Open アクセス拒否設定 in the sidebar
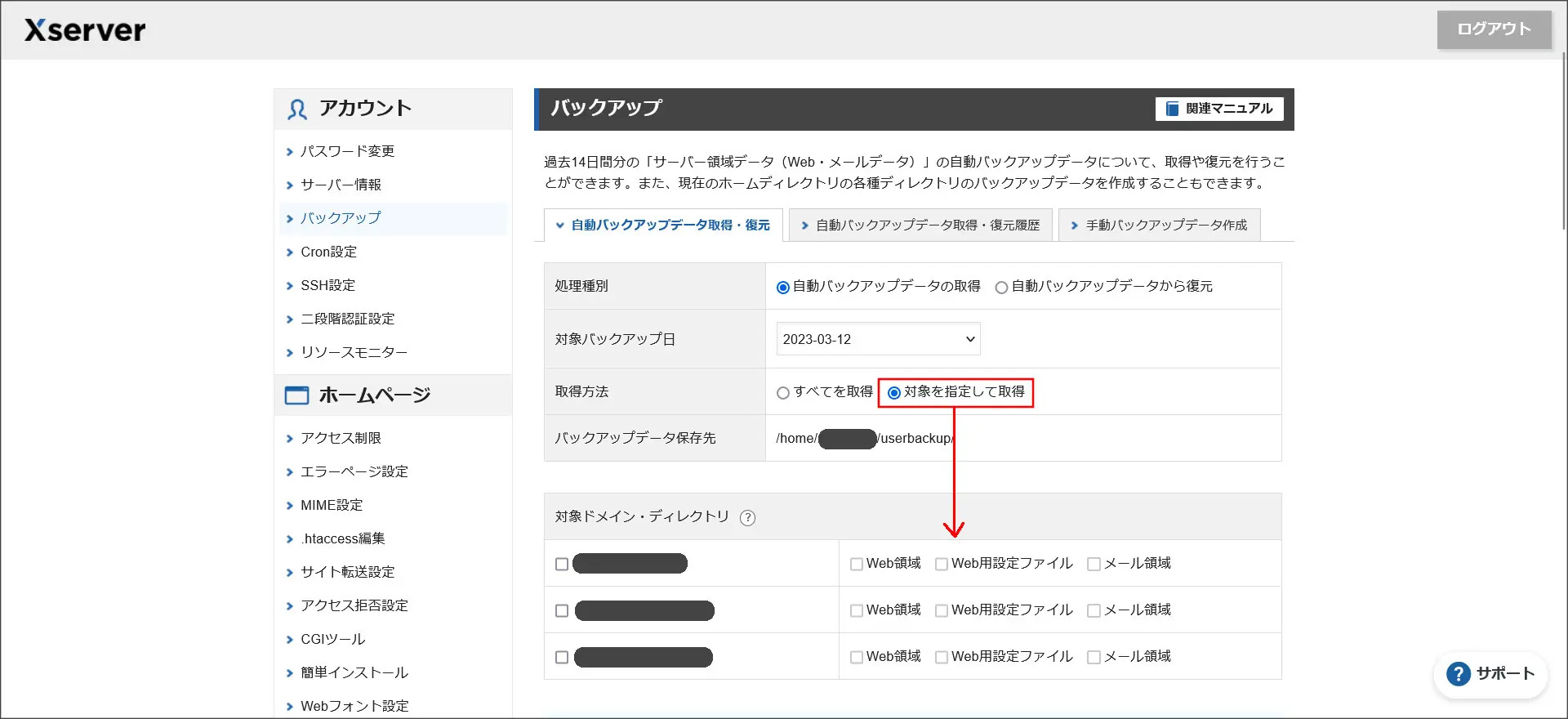Image resolution: width=1568 pixels, height=719 pixels. [354, 605]
